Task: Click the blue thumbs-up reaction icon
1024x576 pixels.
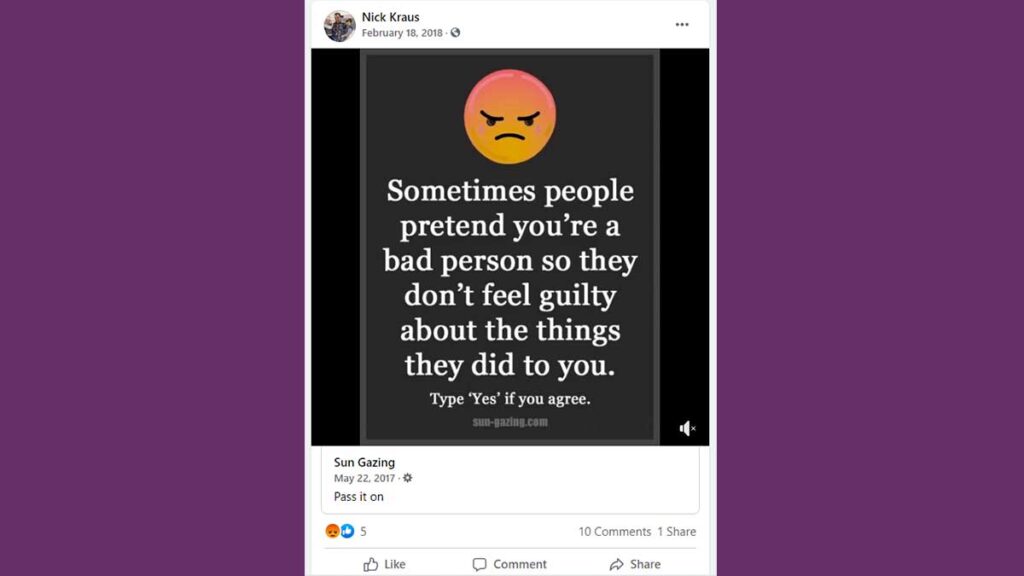Action: [x=347, y=531]
